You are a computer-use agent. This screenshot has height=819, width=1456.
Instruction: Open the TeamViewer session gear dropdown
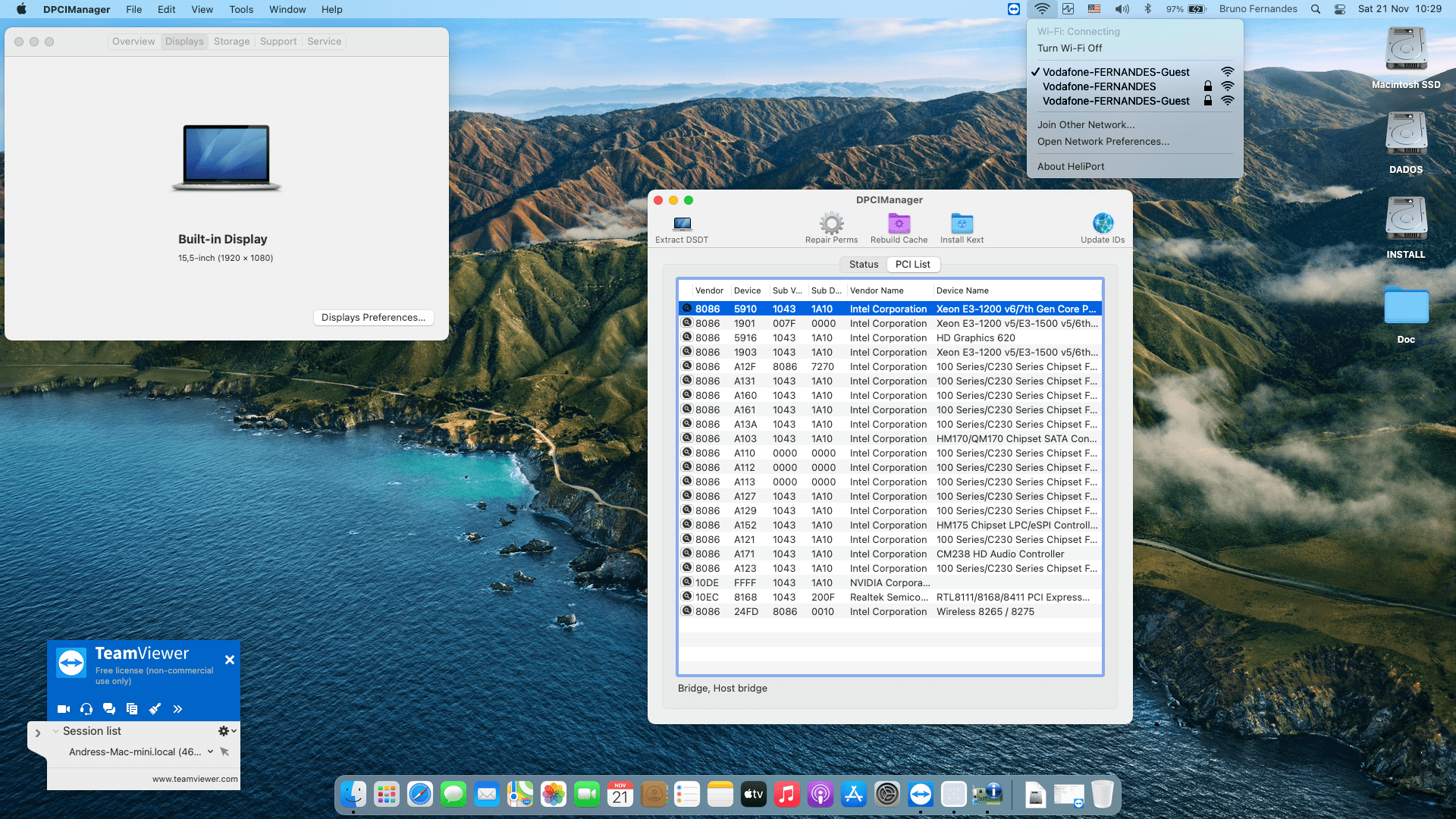pos(227,731)
